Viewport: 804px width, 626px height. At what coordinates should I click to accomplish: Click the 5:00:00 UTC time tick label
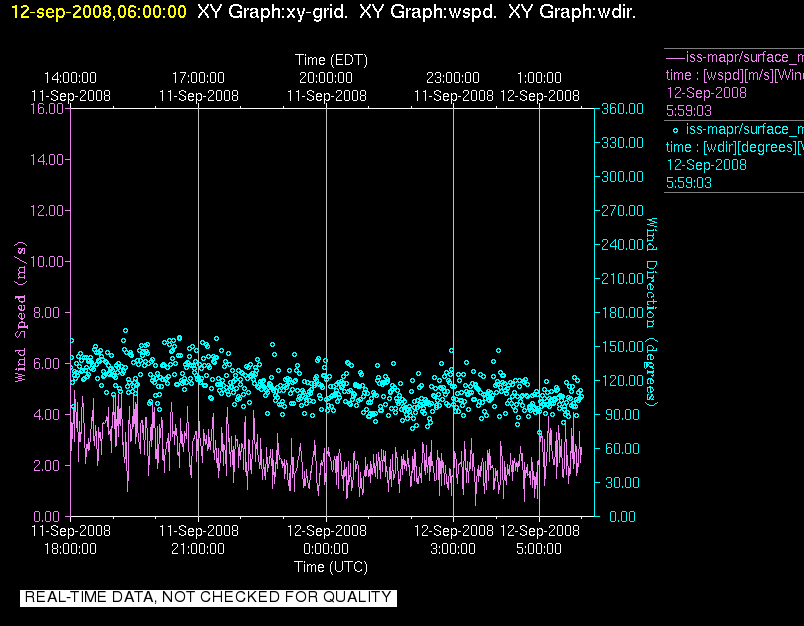[x=539, y=549]
